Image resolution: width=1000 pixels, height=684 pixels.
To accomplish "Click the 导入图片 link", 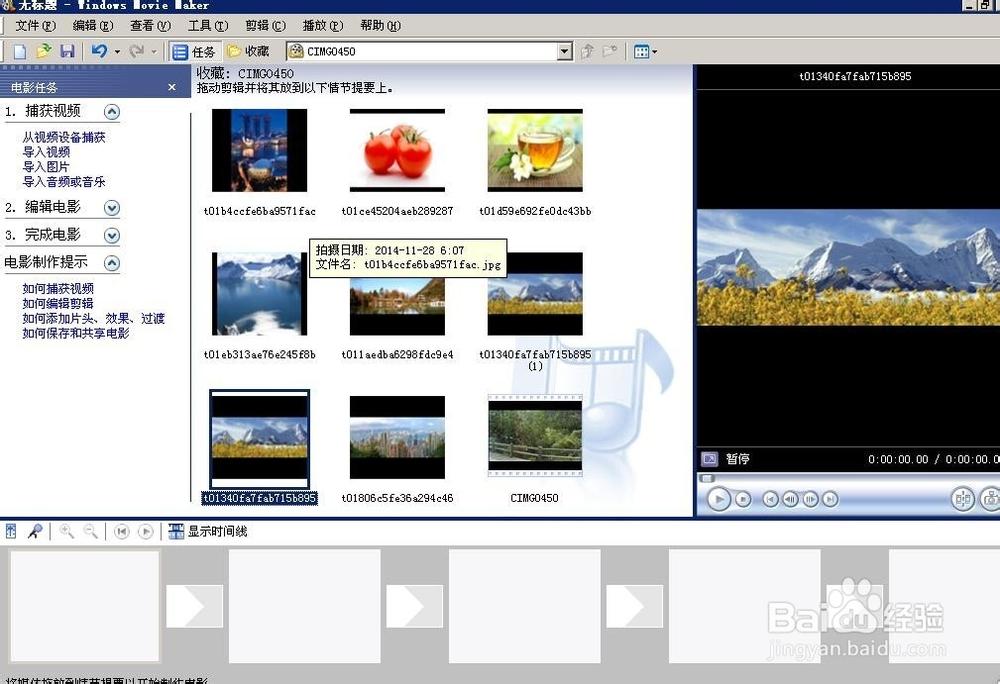I will coord(44,166).
